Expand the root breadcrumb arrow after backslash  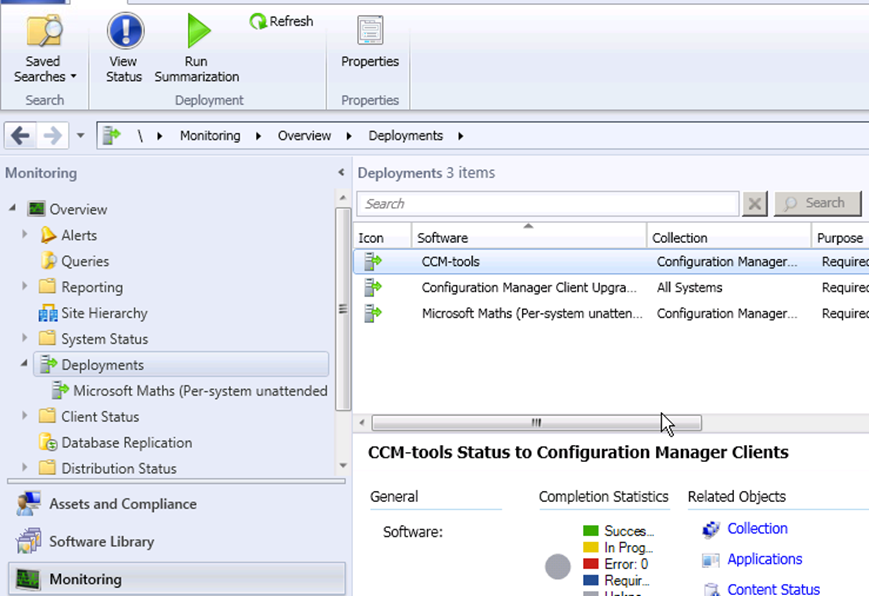(x=160, y=136)
